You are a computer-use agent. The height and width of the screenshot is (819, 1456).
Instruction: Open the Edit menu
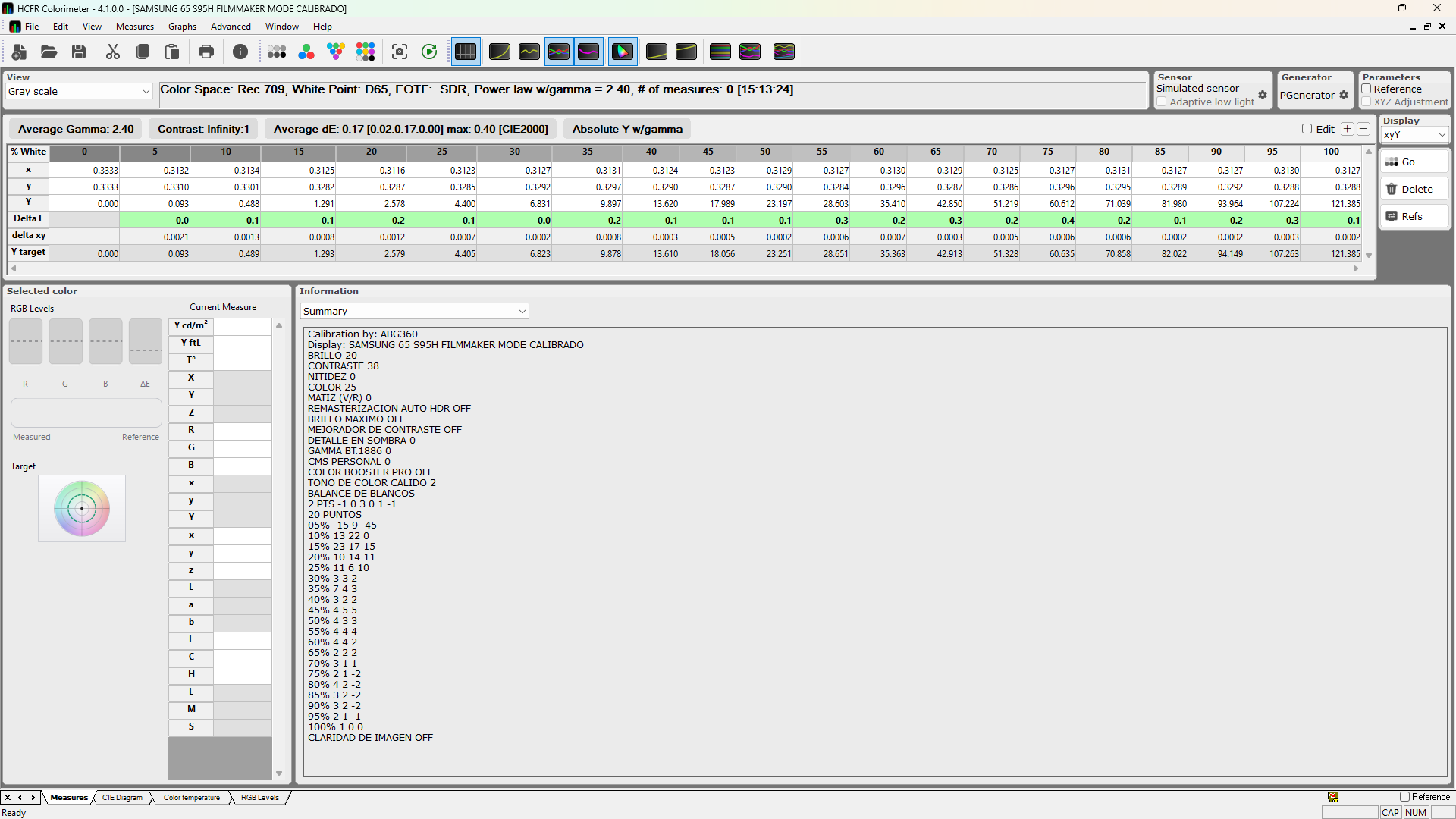(61, 26)
